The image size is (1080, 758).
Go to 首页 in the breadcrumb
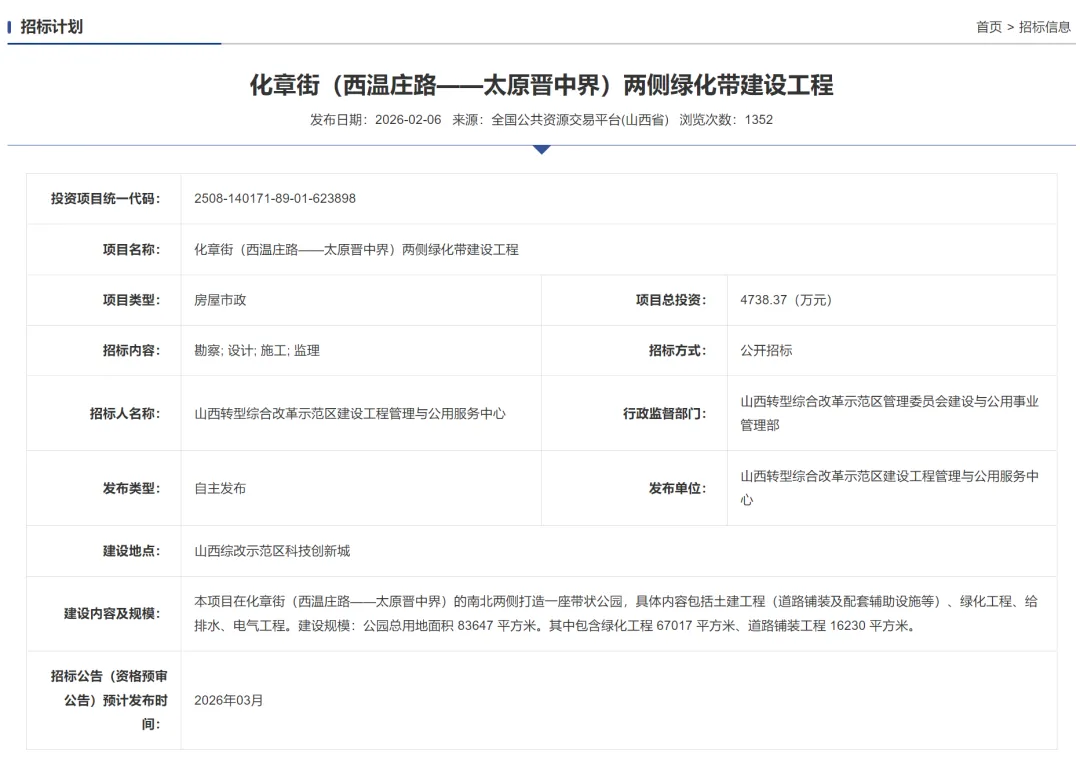coord(988,27)
